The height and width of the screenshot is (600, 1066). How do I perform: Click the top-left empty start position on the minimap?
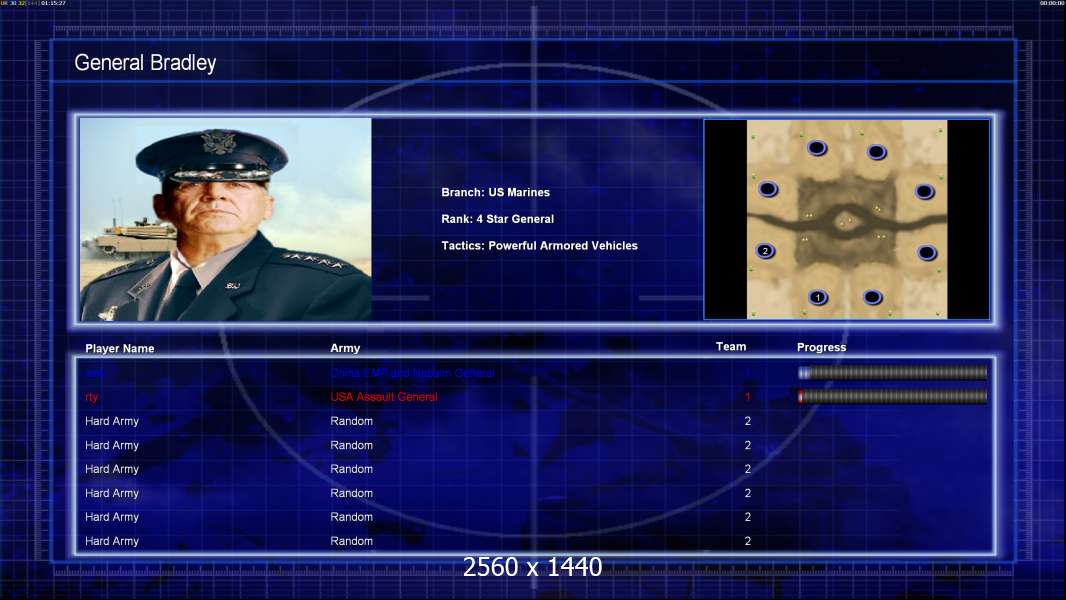[816, 147]
